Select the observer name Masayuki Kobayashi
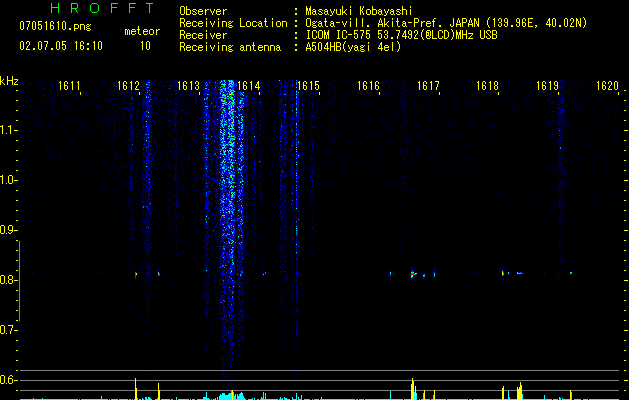 pos(359,11)
